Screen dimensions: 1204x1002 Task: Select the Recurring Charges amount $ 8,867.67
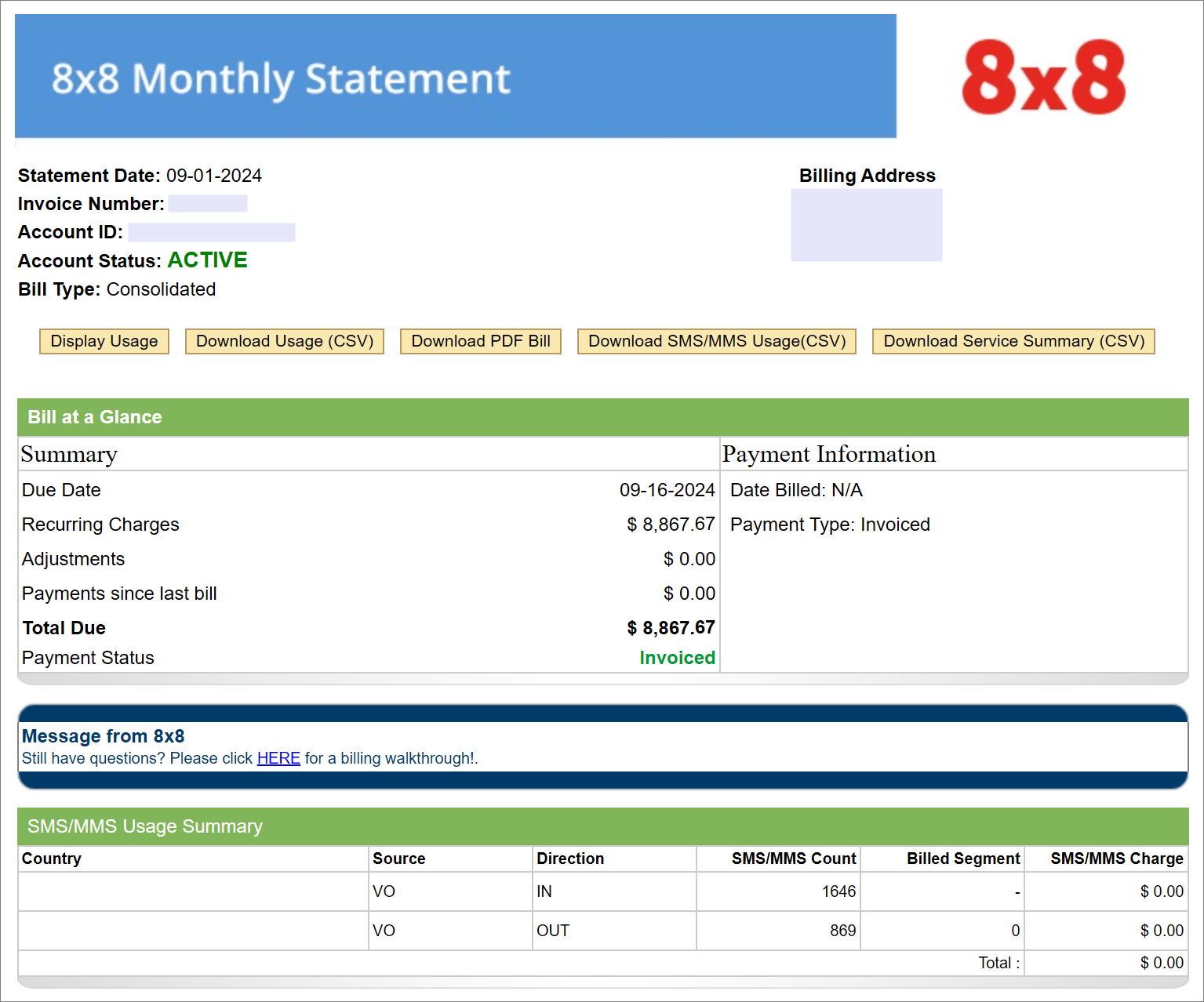[x=671, y=525]
